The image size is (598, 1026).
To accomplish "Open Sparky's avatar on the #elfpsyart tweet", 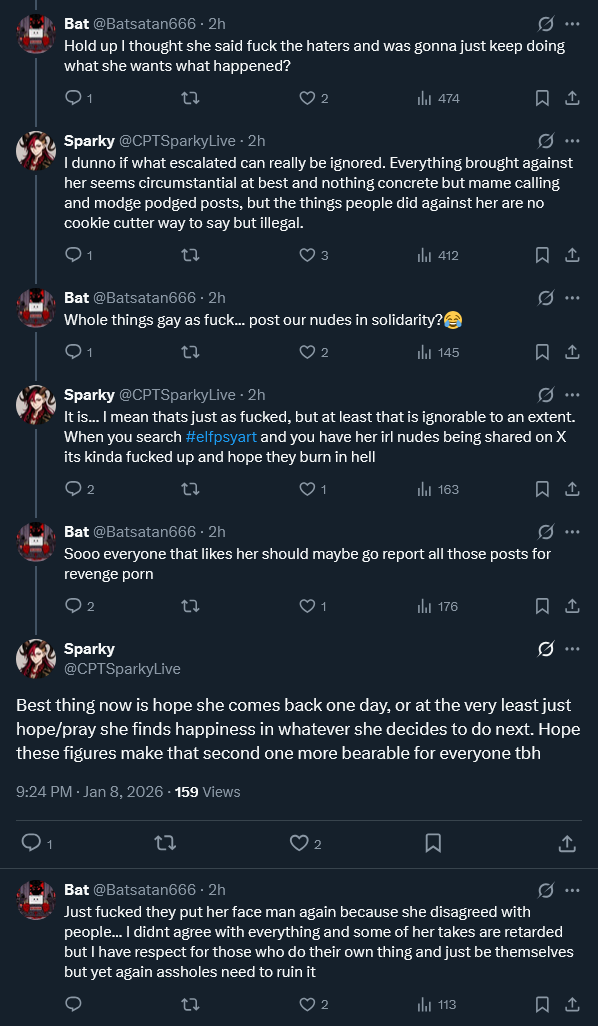I will point(36,405).
